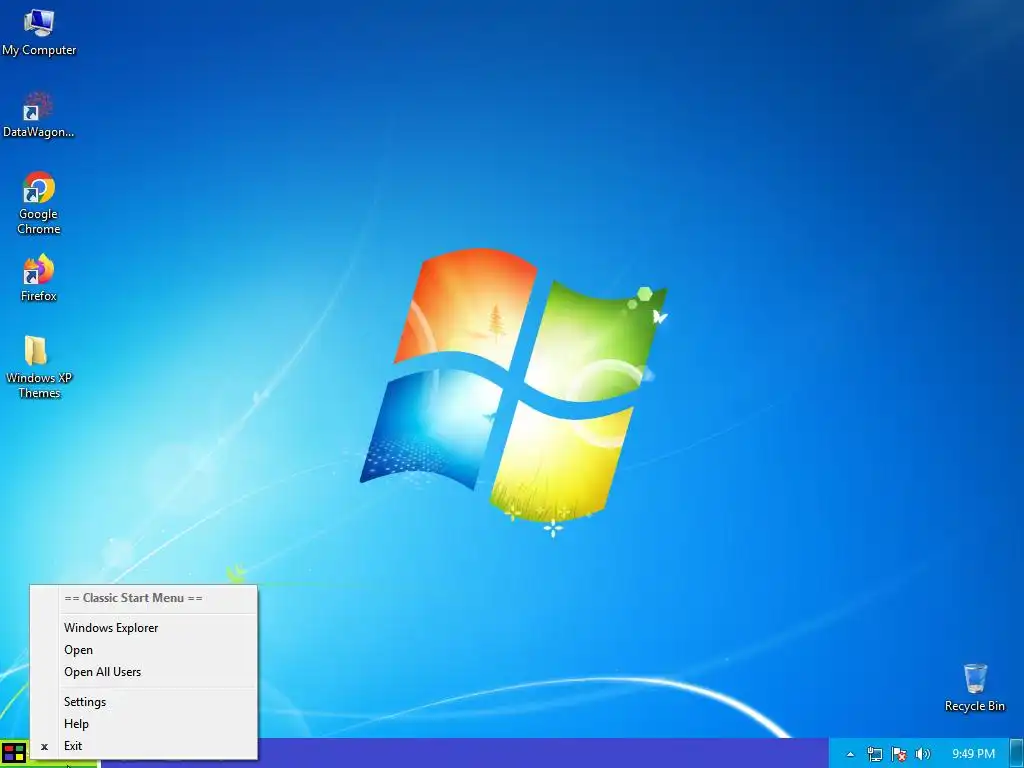1024x768 pixels.
Task: Click the 9:49 PM clock
Action: (x=973, y=754)
